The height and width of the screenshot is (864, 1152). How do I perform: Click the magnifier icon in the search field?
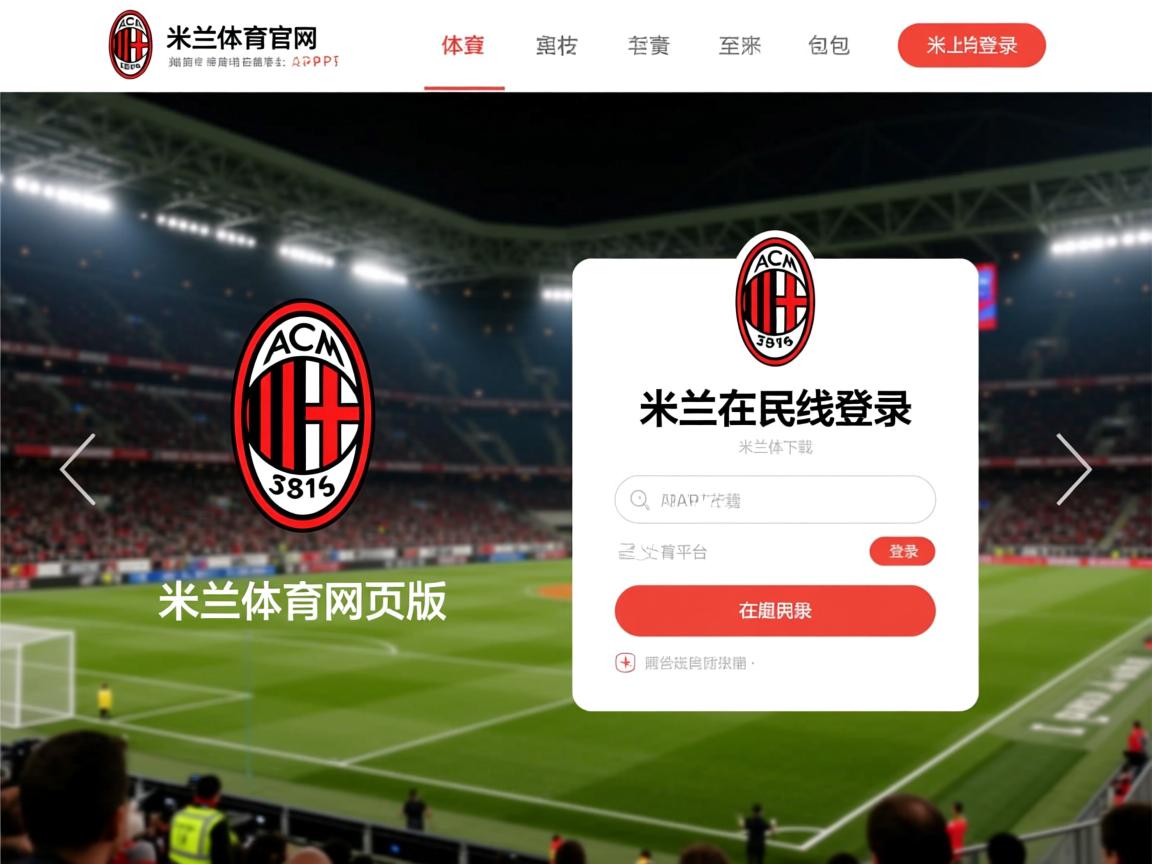(x=639, y=500)
